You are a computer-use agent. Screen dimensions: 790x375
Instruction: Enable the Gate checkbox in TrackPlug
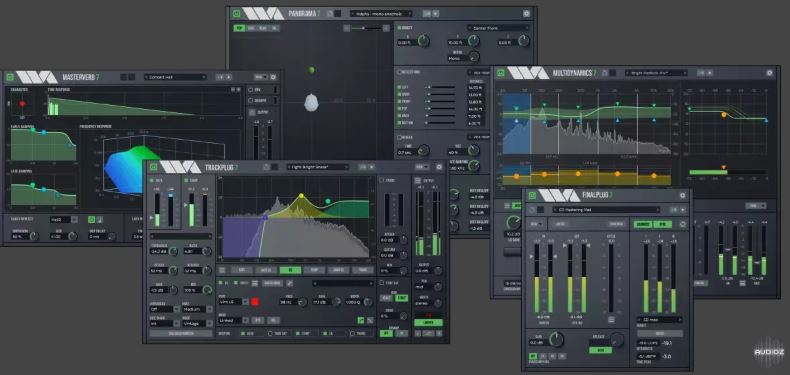(152, 180)
